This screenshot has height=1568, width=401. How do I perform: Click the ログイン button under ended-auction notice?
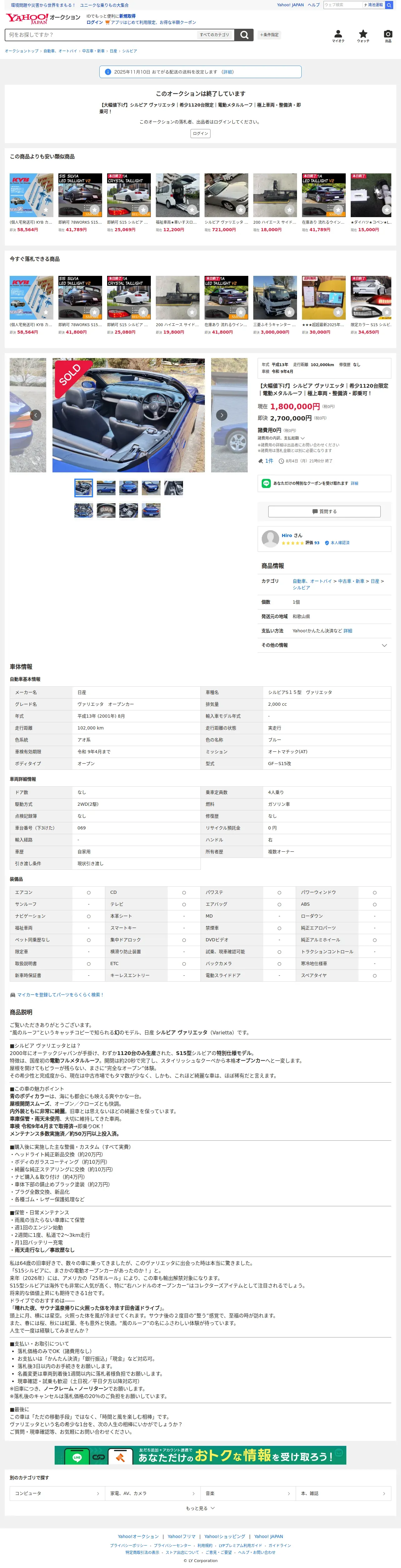point(200,133)
